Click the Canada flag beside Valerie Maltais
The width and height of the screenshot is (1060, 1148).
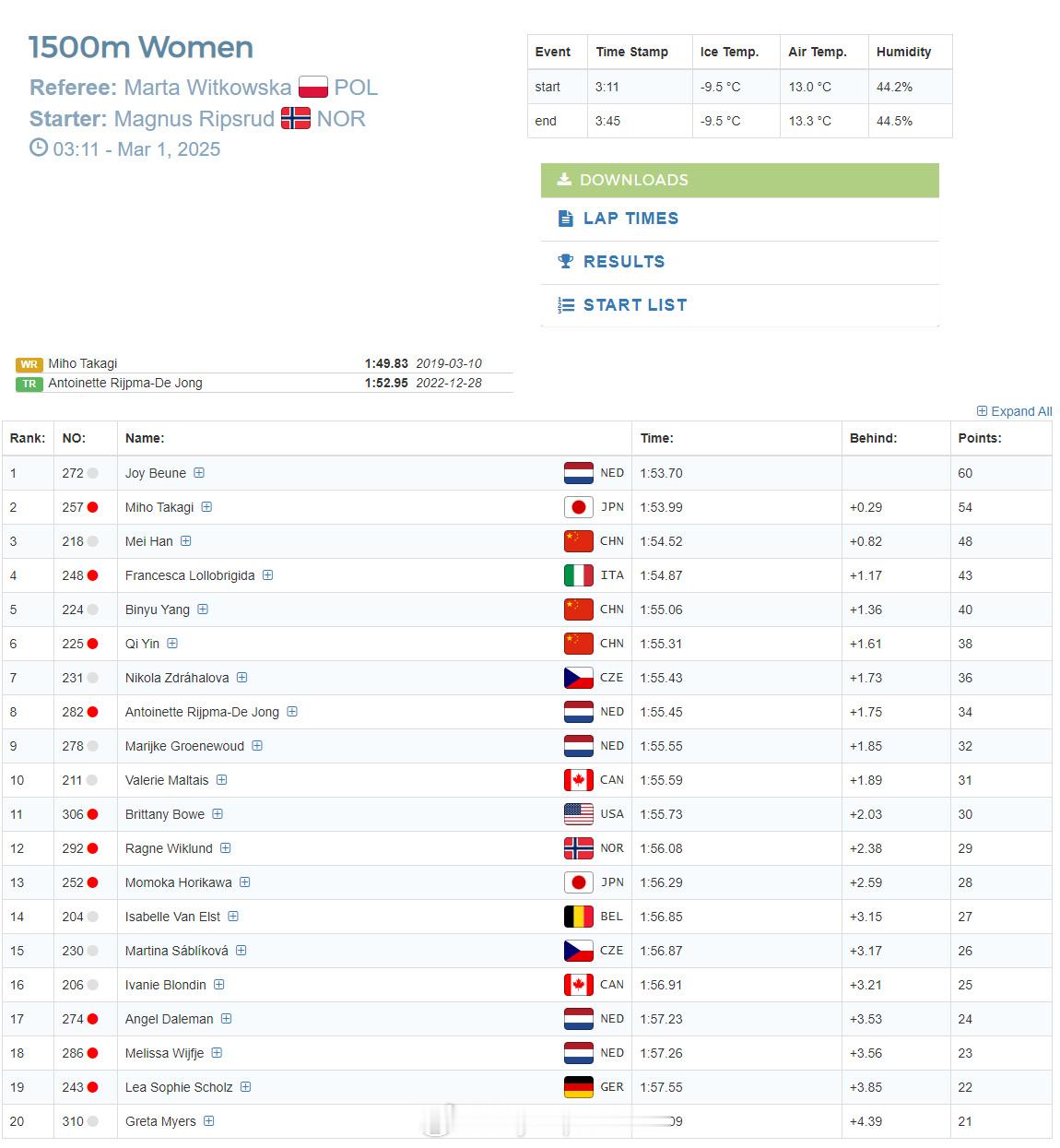579,780
